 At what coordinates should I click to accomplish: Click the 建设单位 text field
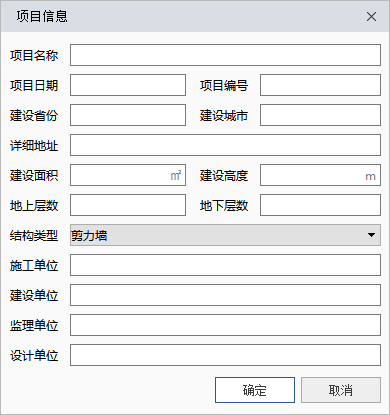pyautogui.click(x=225, y=295)
